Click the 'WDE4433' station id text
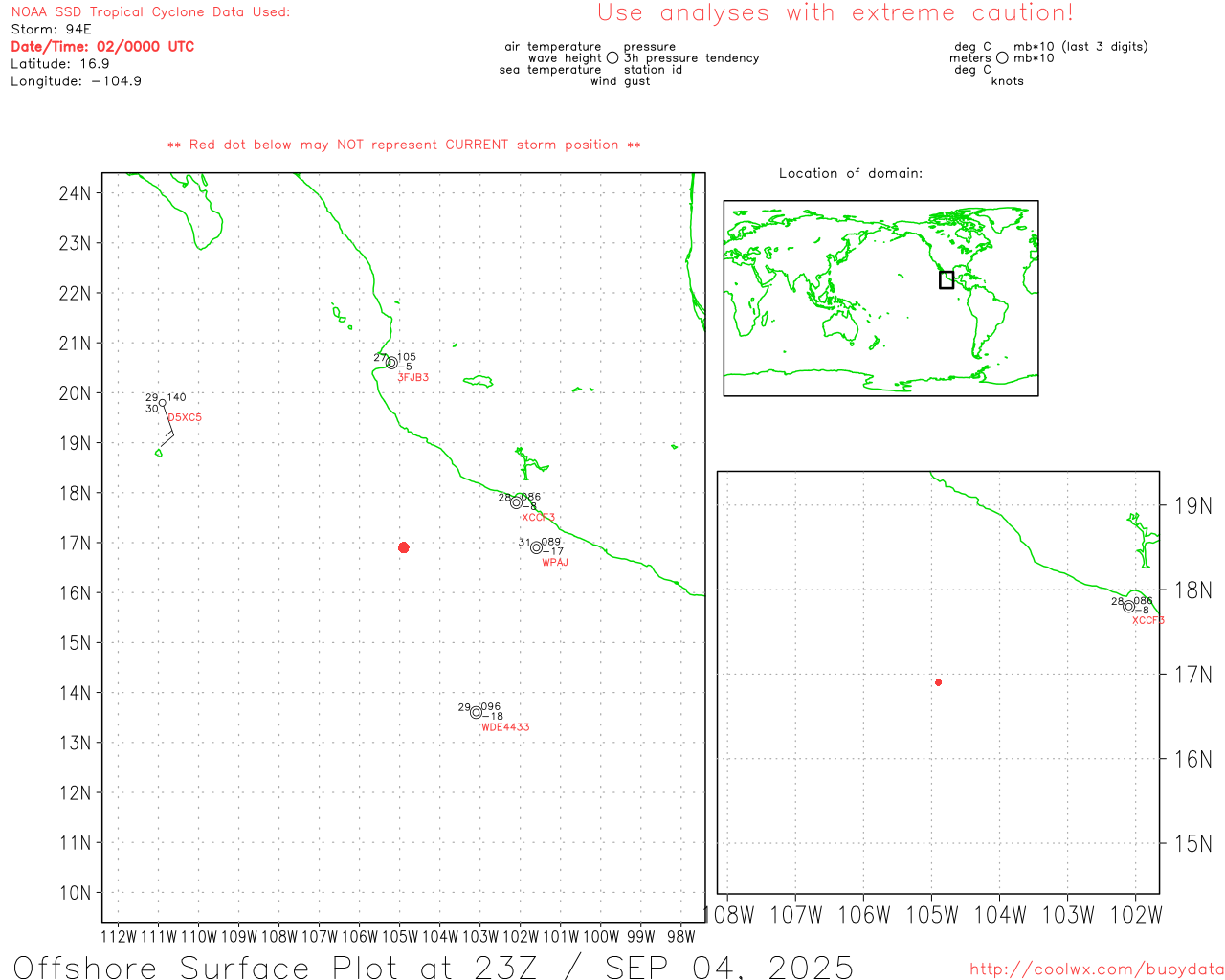The image size is (1225, 980). click(505, 727)
